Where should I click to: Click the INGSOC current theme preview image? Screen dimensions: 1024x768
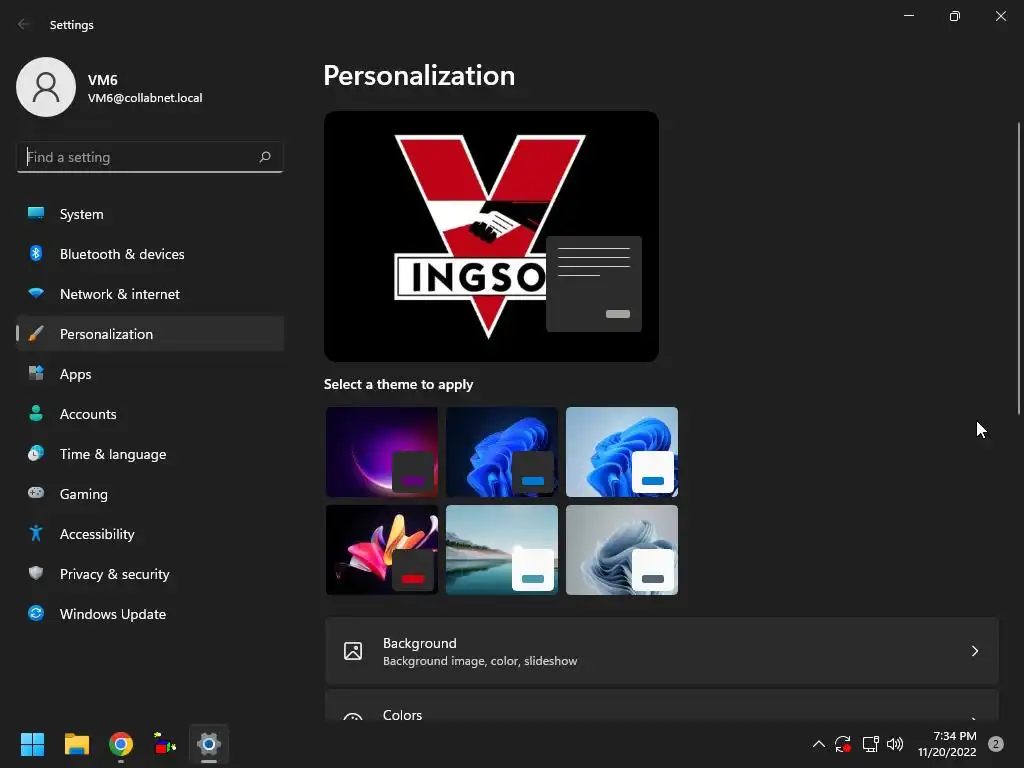[x=491, y=236]
